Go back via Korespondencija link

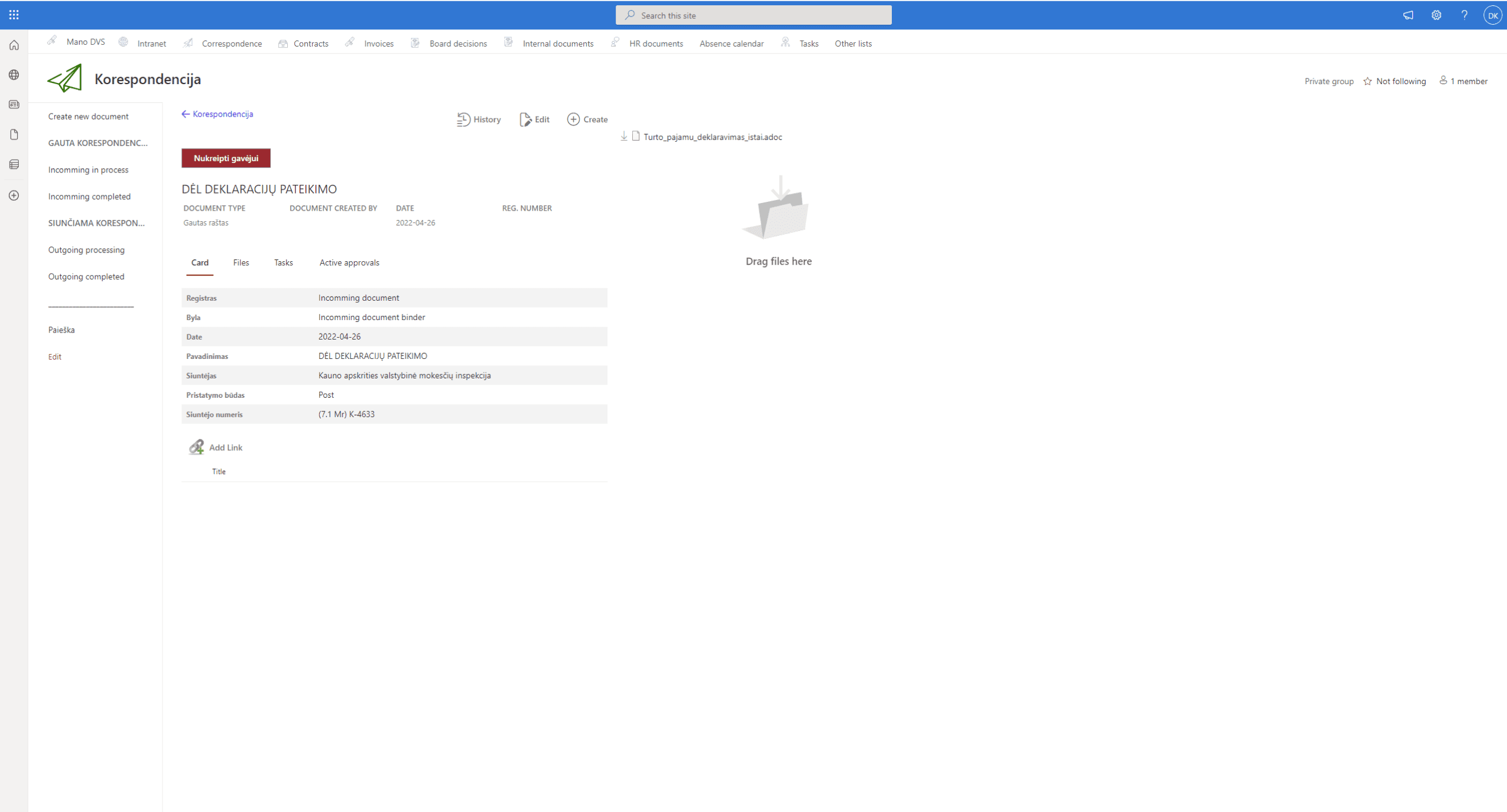coord(217,114)
